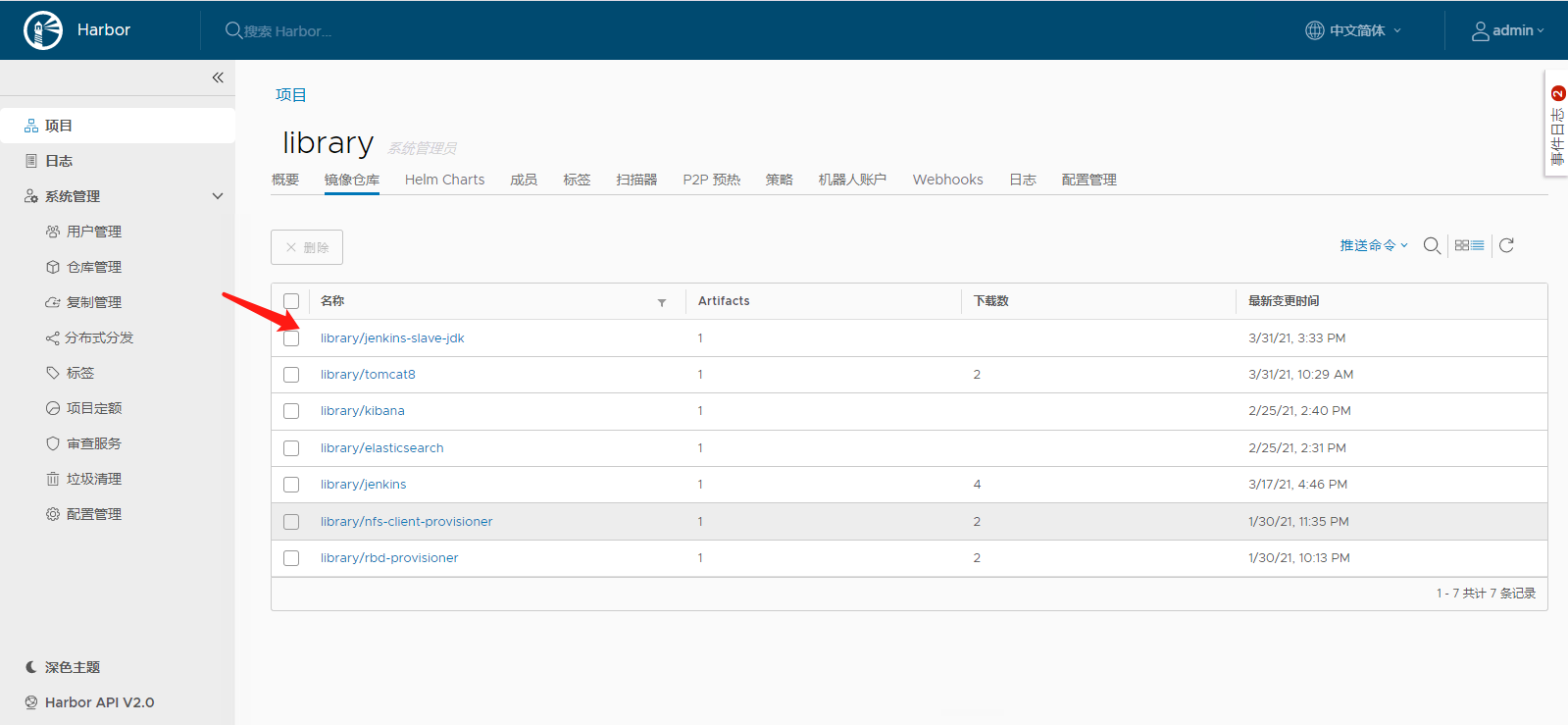Expand the 推送命令 dropdown
Screen dimensions: 1568x725
[1374, 245]
